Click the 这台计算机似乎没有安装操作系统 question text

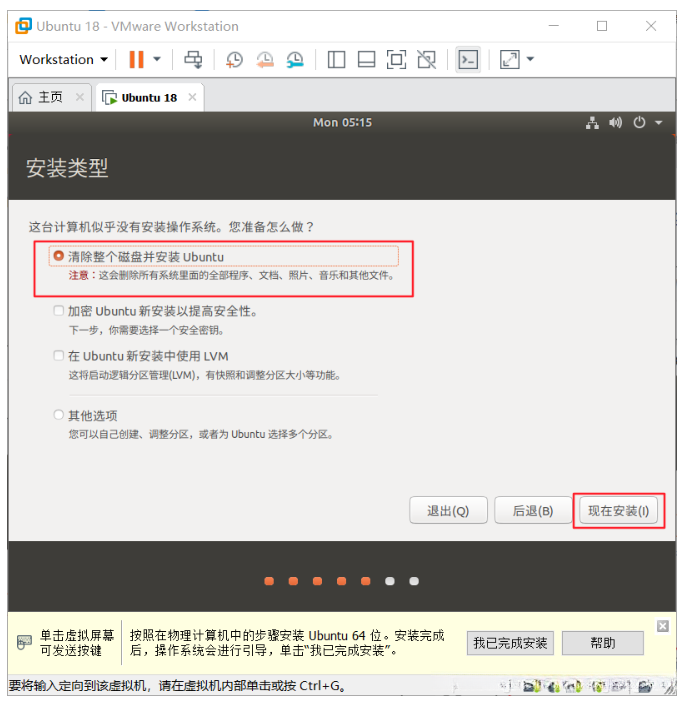pyautogui.click(x=171, y=227)
